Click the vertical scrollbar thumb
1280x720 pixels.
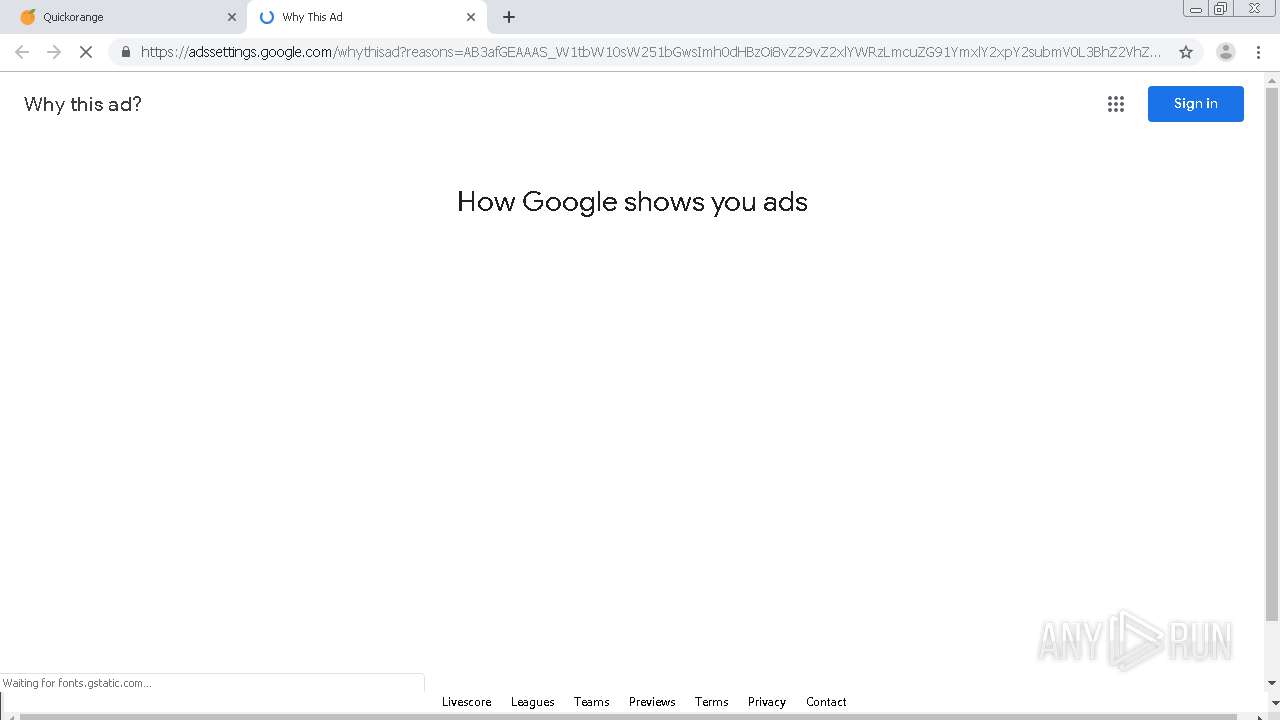tap(1272, 355)
